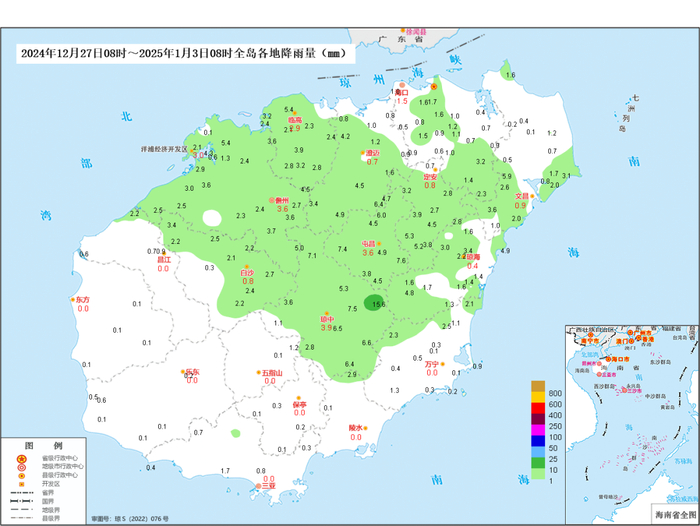Click the 三亚 city marker on map
700x526 pixels.
258,486
